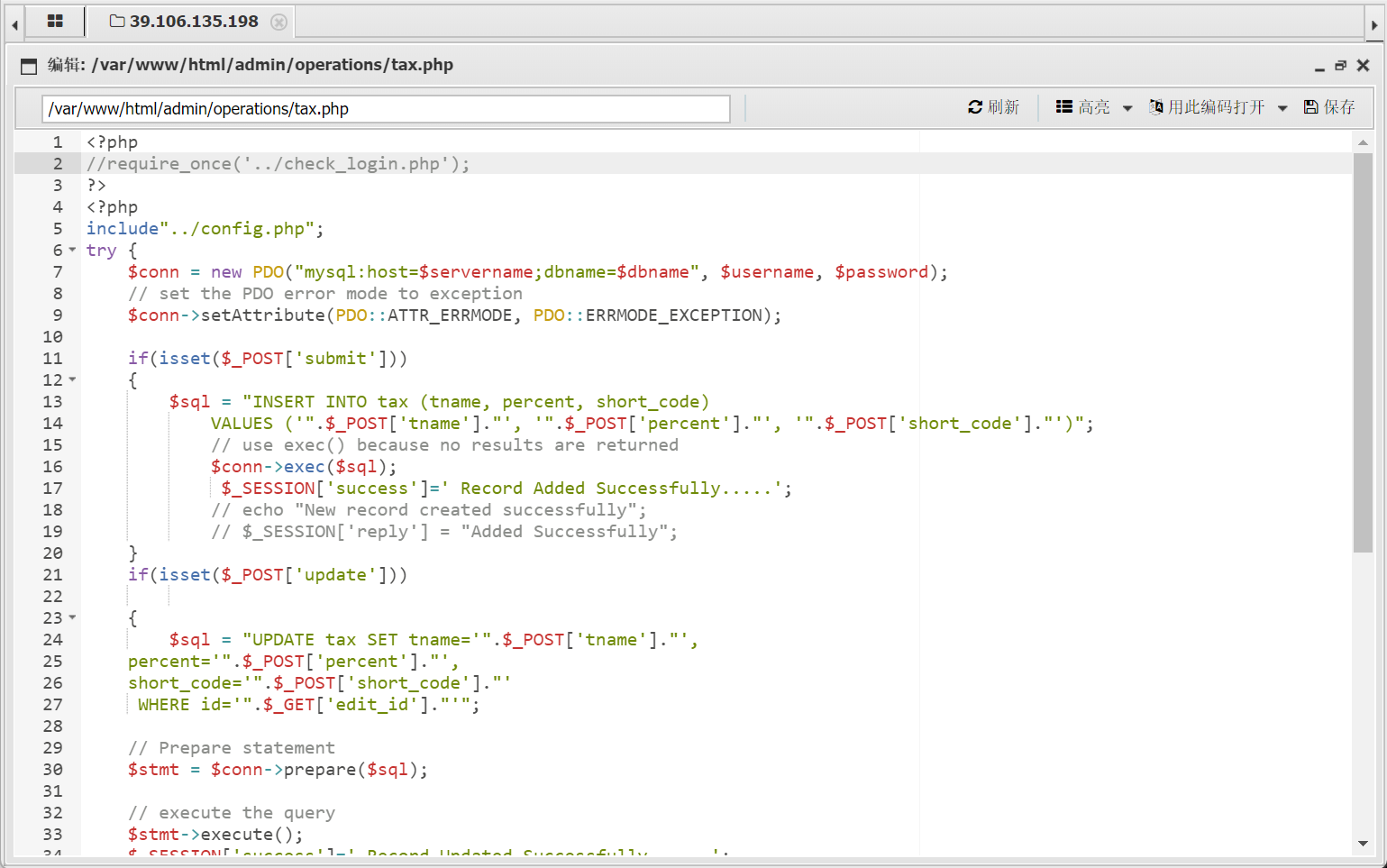
Task: Click the grid home icon in tab bar
Action: coord(55,21)
